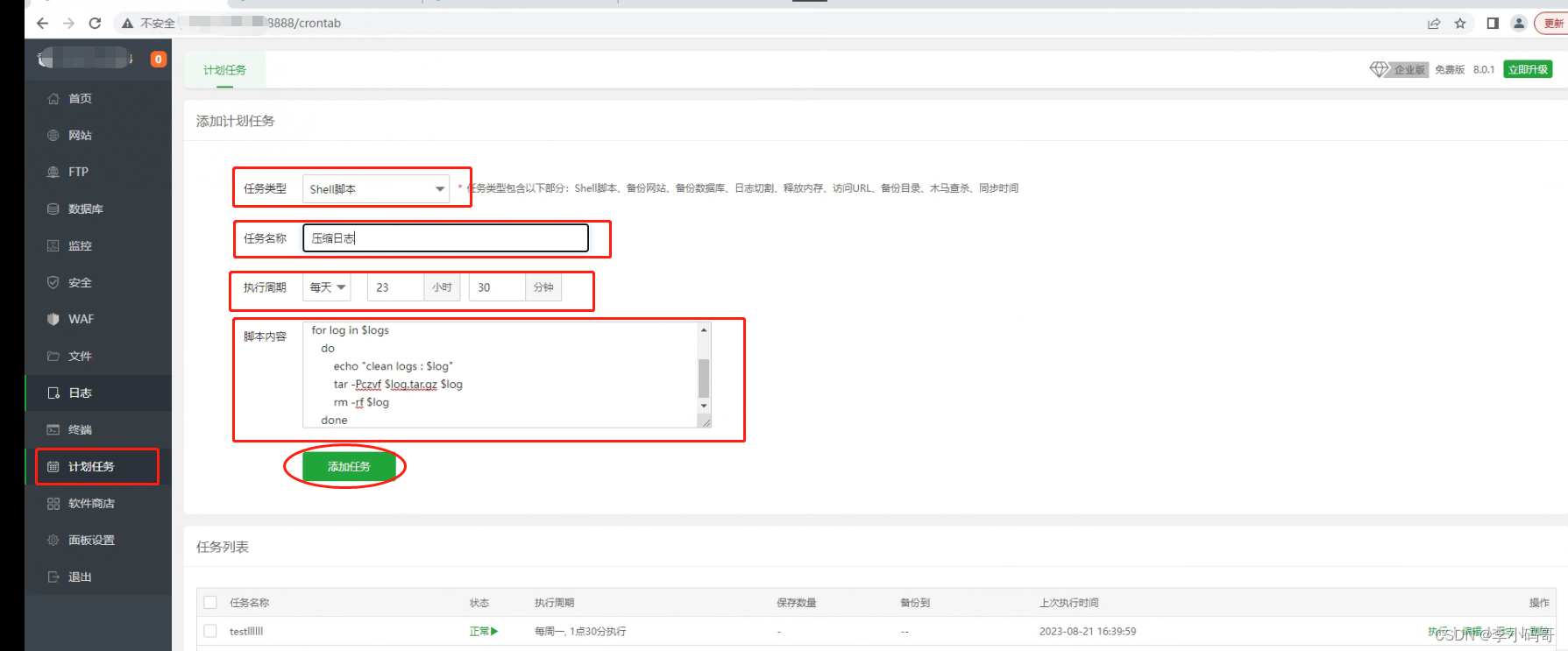
Task: Toggle the select-all tasks checkbox
Action: click(210, 602)
